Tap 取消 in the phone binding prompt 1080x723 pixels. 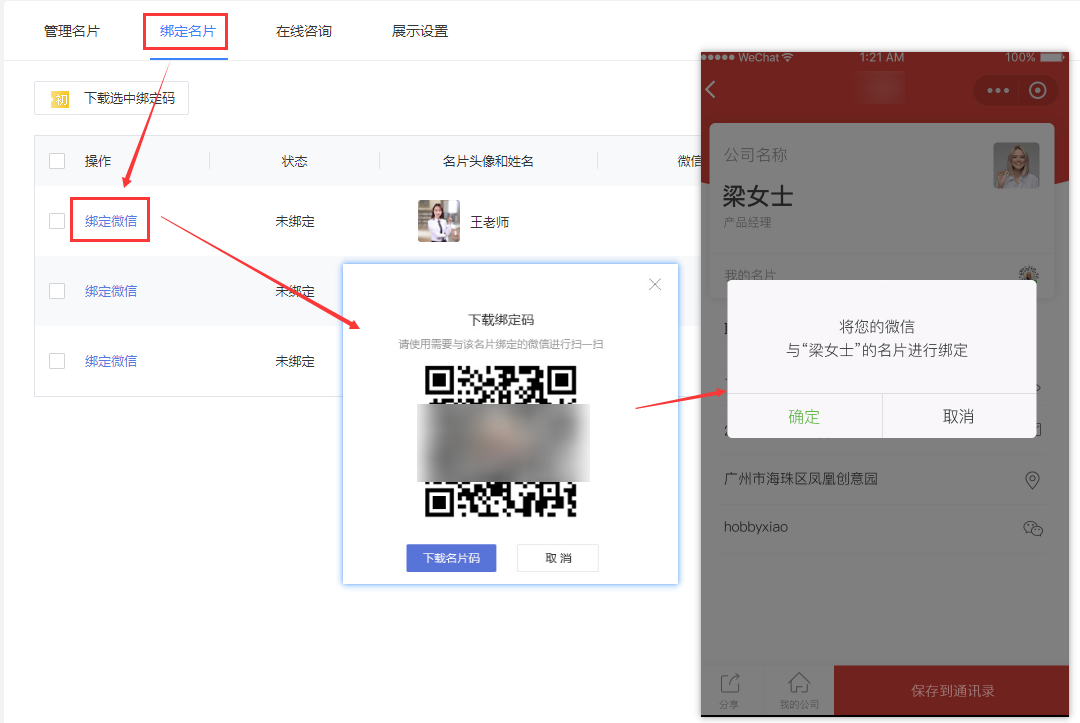point(959,417)
